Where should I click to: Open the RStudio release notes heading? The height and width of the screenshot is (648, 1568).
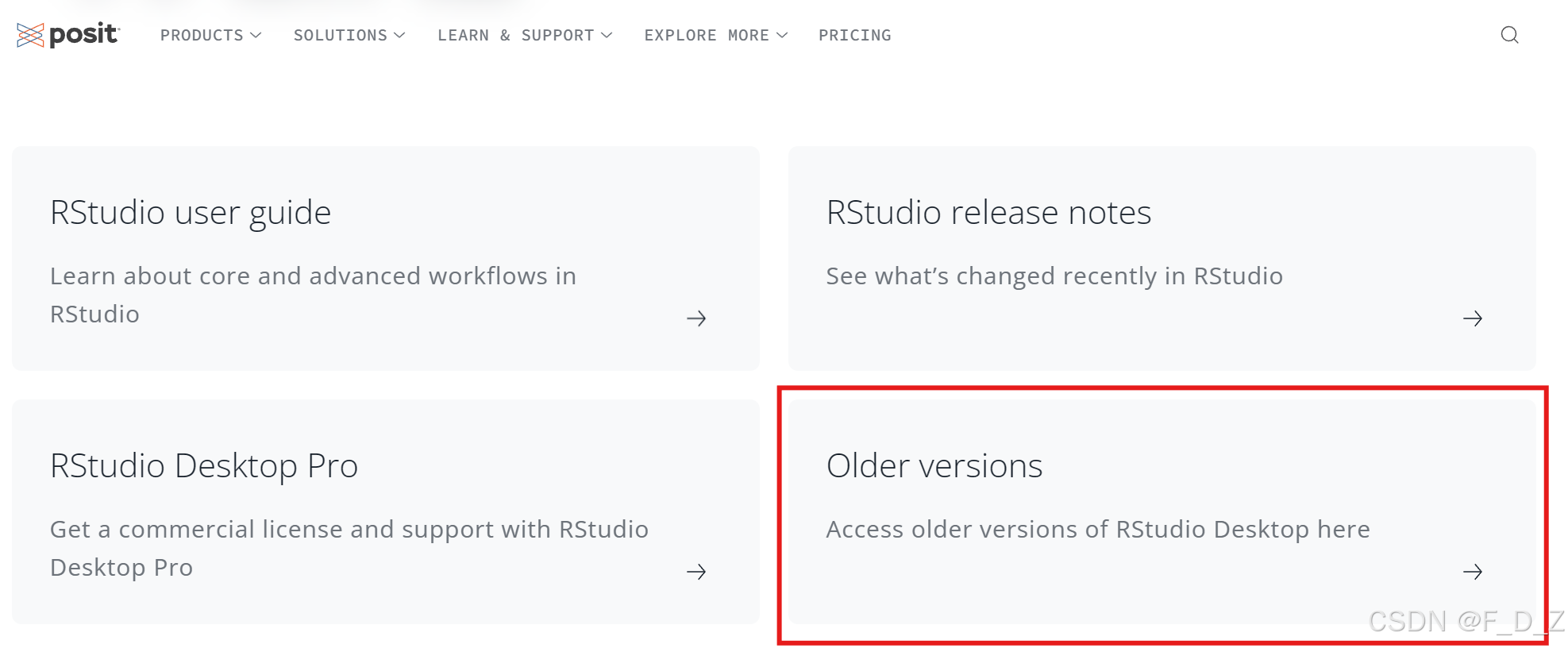point(988,213)
